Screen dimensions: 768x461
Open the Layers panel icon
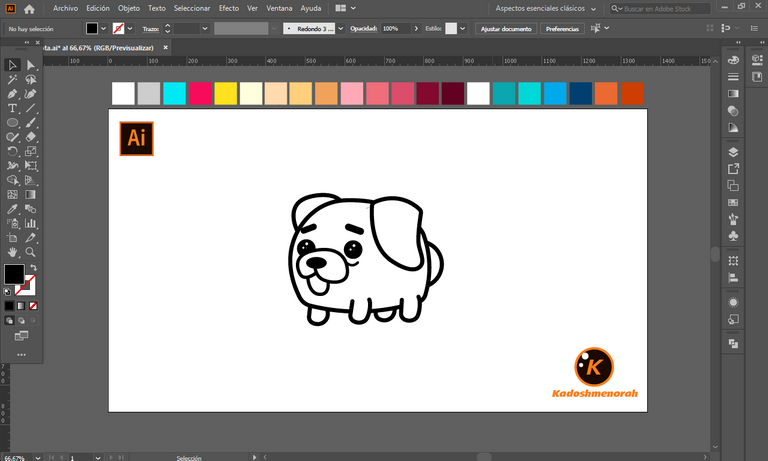733,152
